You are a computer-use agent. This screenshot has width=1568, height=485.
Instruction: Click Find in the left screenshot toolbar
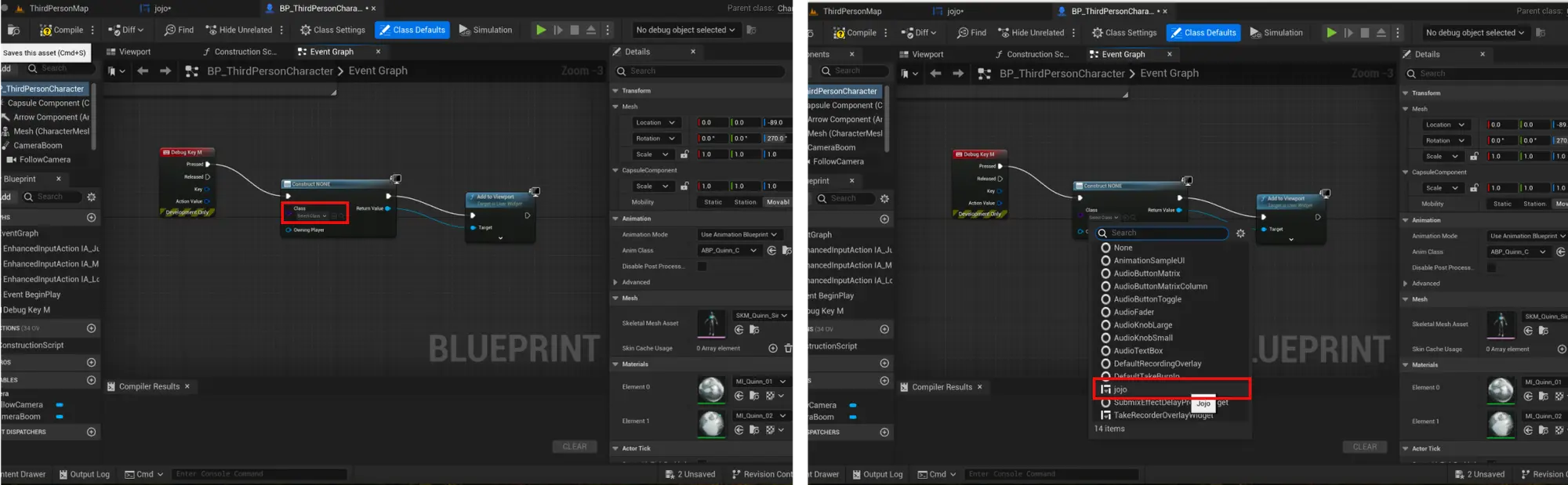pyautogui.click(x=179, y=30)
